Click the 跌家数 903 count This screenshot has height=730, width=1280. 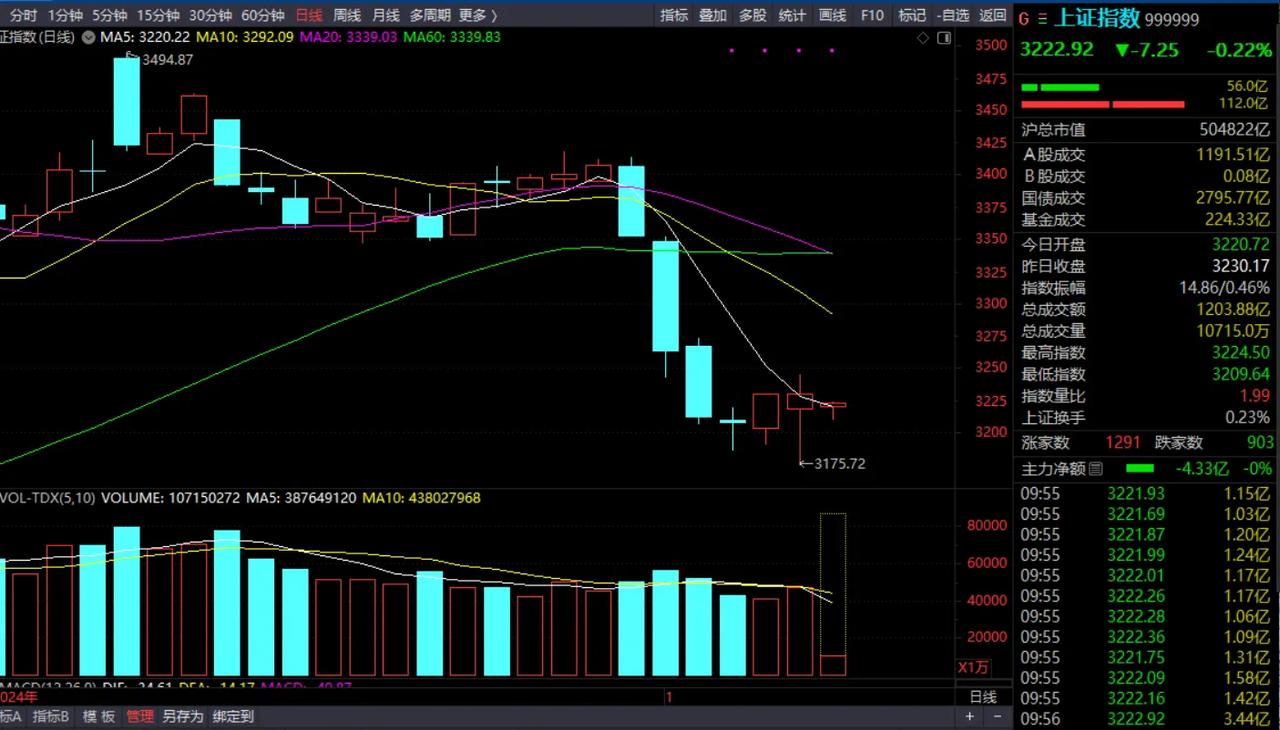click(1260, 442)
